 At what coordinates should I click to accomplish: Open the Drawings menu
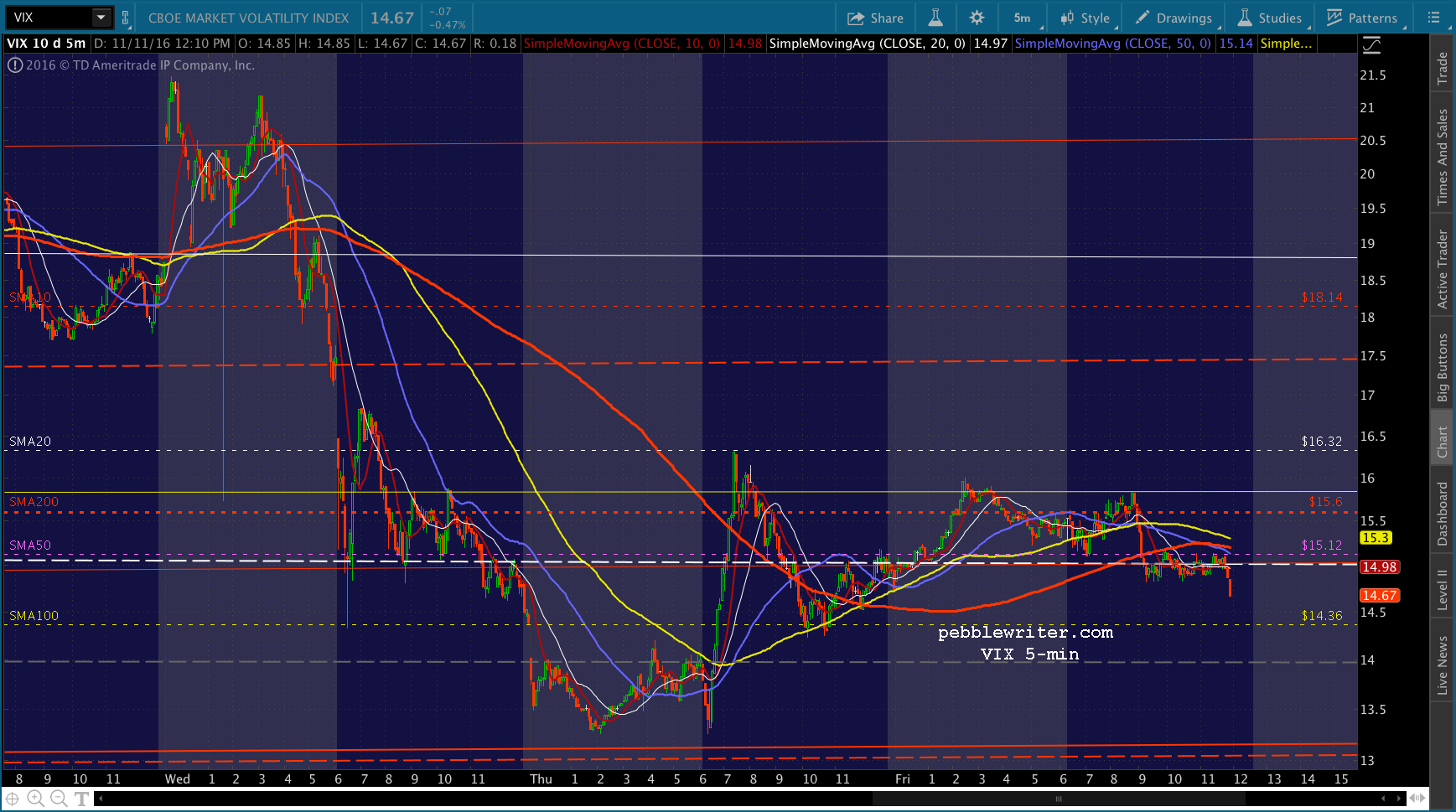(1174, 18)
